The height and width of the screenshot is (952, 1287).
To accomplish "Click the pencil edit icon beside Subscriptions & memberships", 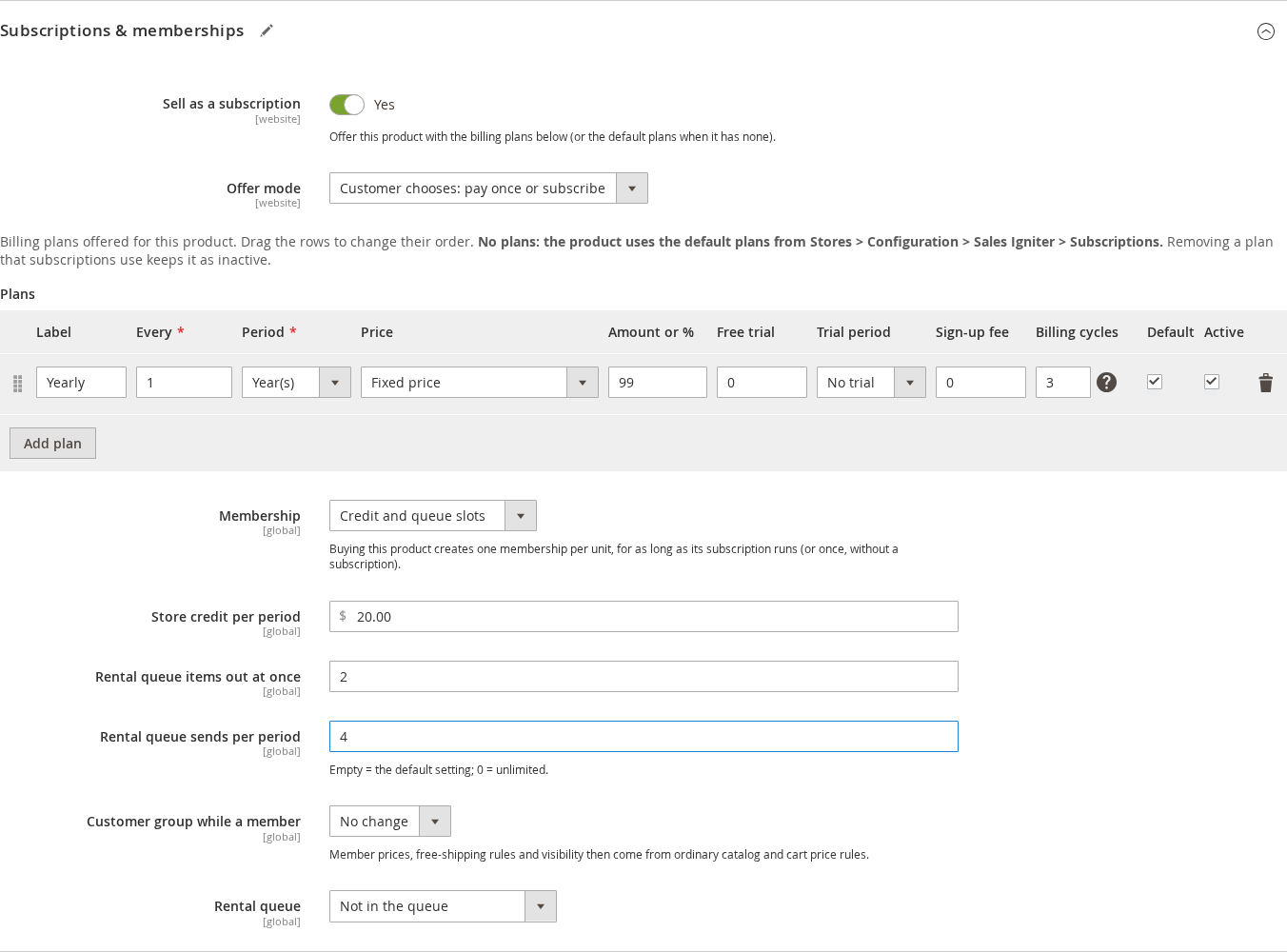I will 267,30.
